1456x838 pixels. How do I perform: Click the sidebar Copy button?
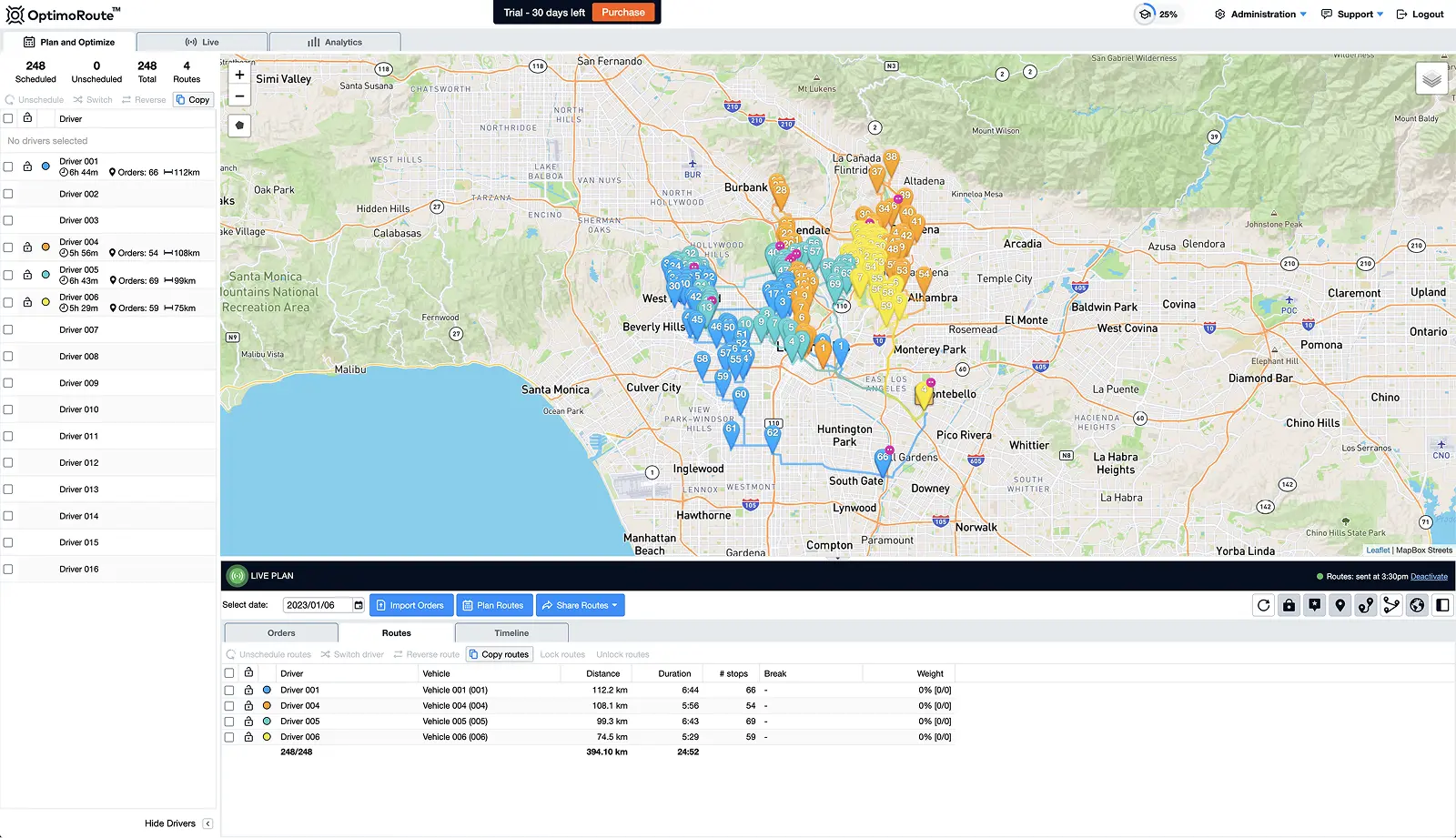193,99
